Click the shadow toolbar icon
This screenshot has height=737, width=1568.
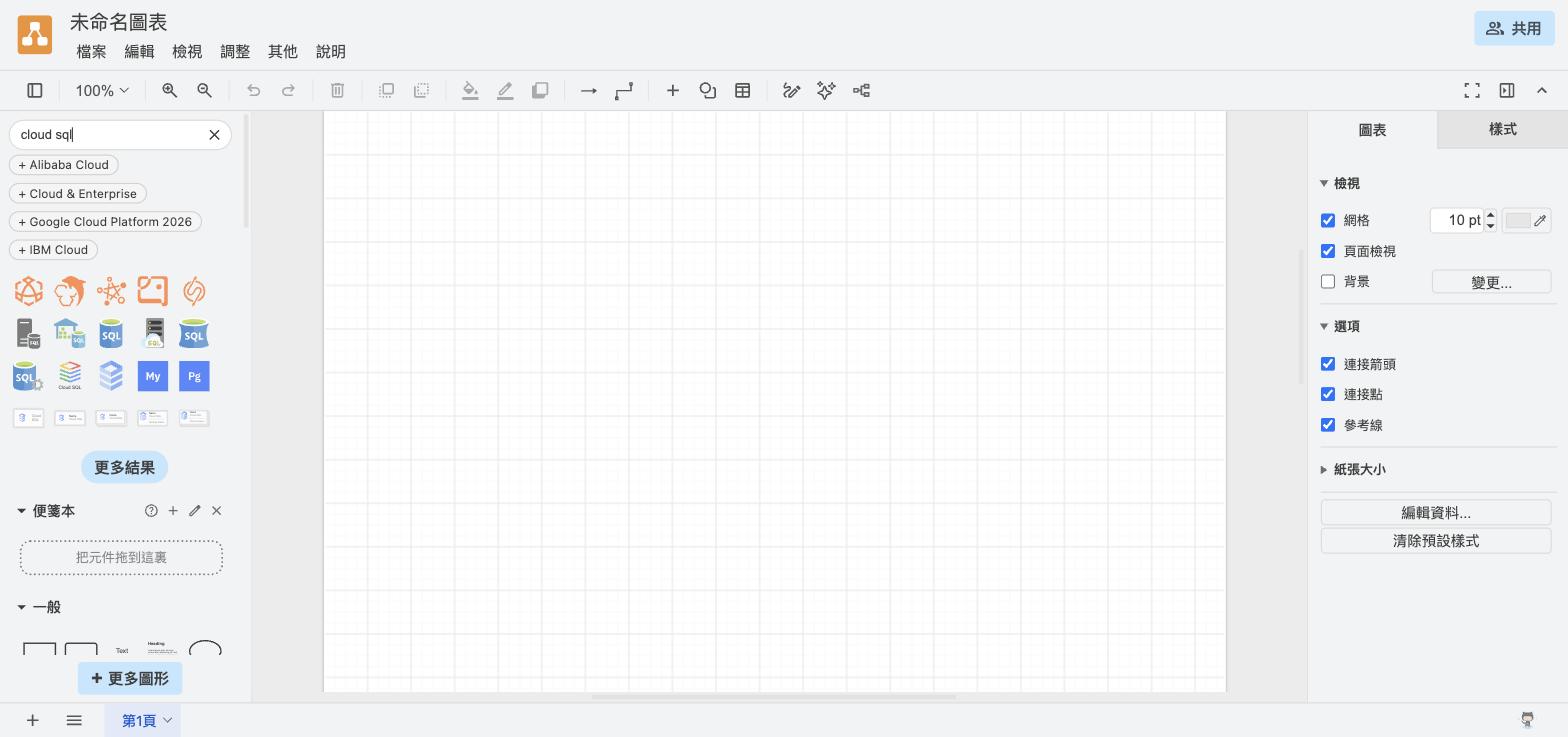click(540, 91)
